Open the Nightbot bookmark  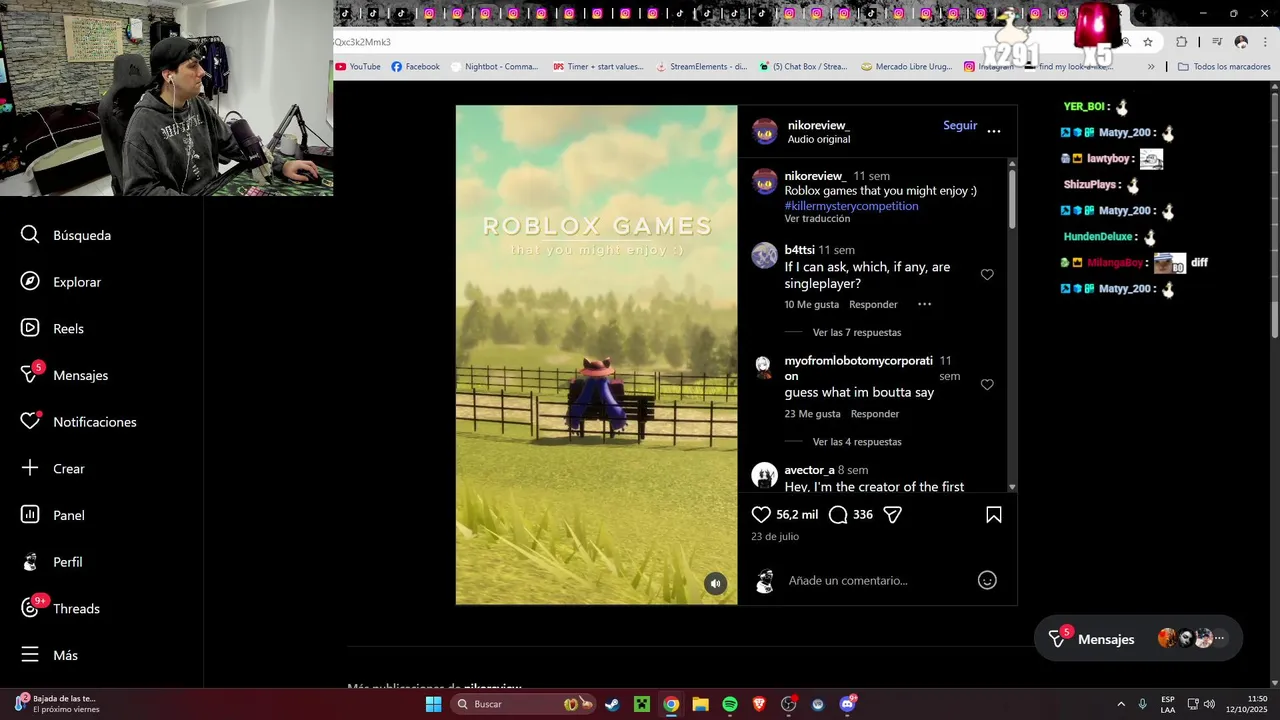[494, 67]
